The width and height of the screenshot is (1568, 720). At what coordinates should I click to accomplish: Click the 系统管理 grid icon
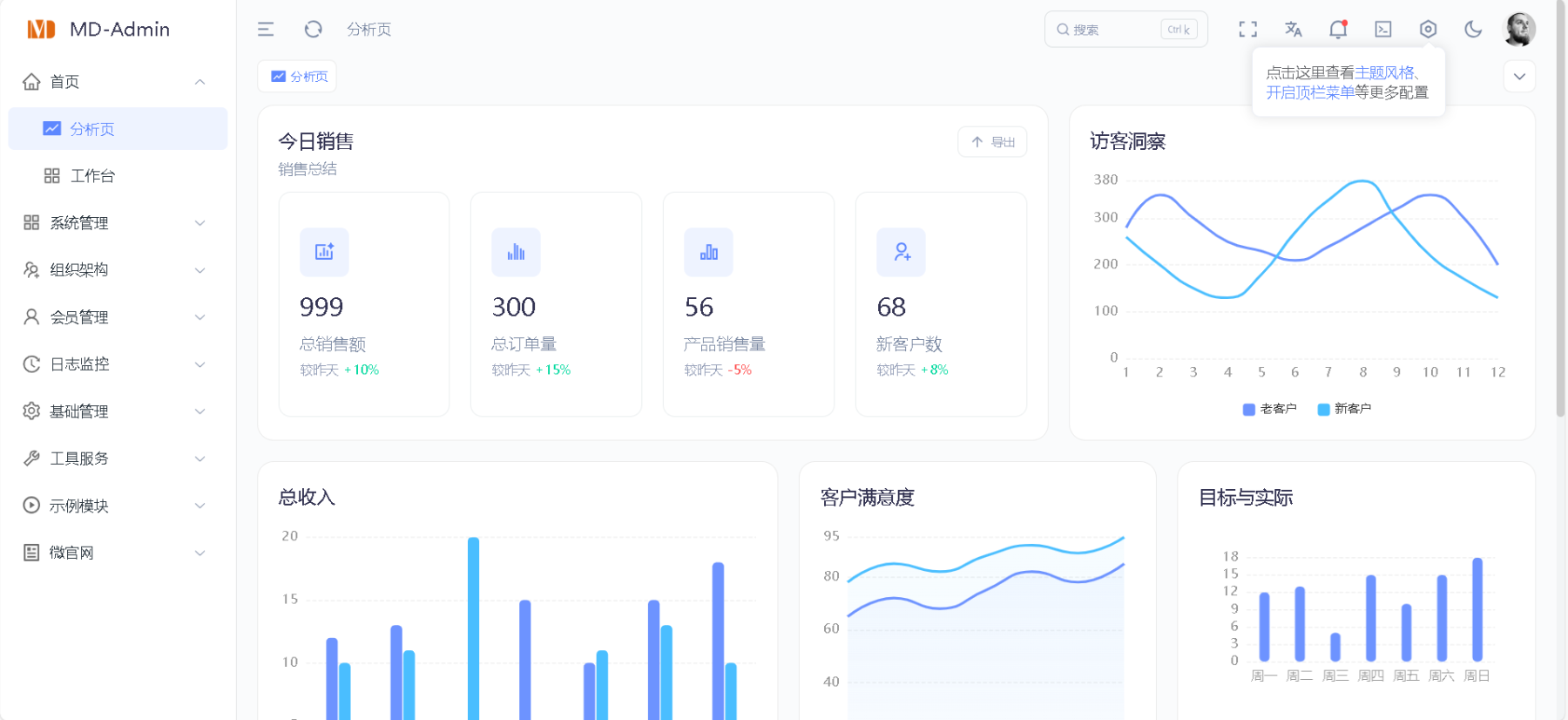[x=31, y=223]
